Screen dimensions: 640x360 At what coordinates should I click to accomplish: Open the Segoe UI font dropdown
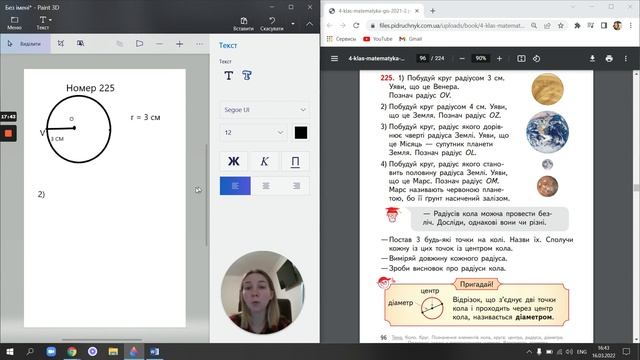(x=264, y=110)
